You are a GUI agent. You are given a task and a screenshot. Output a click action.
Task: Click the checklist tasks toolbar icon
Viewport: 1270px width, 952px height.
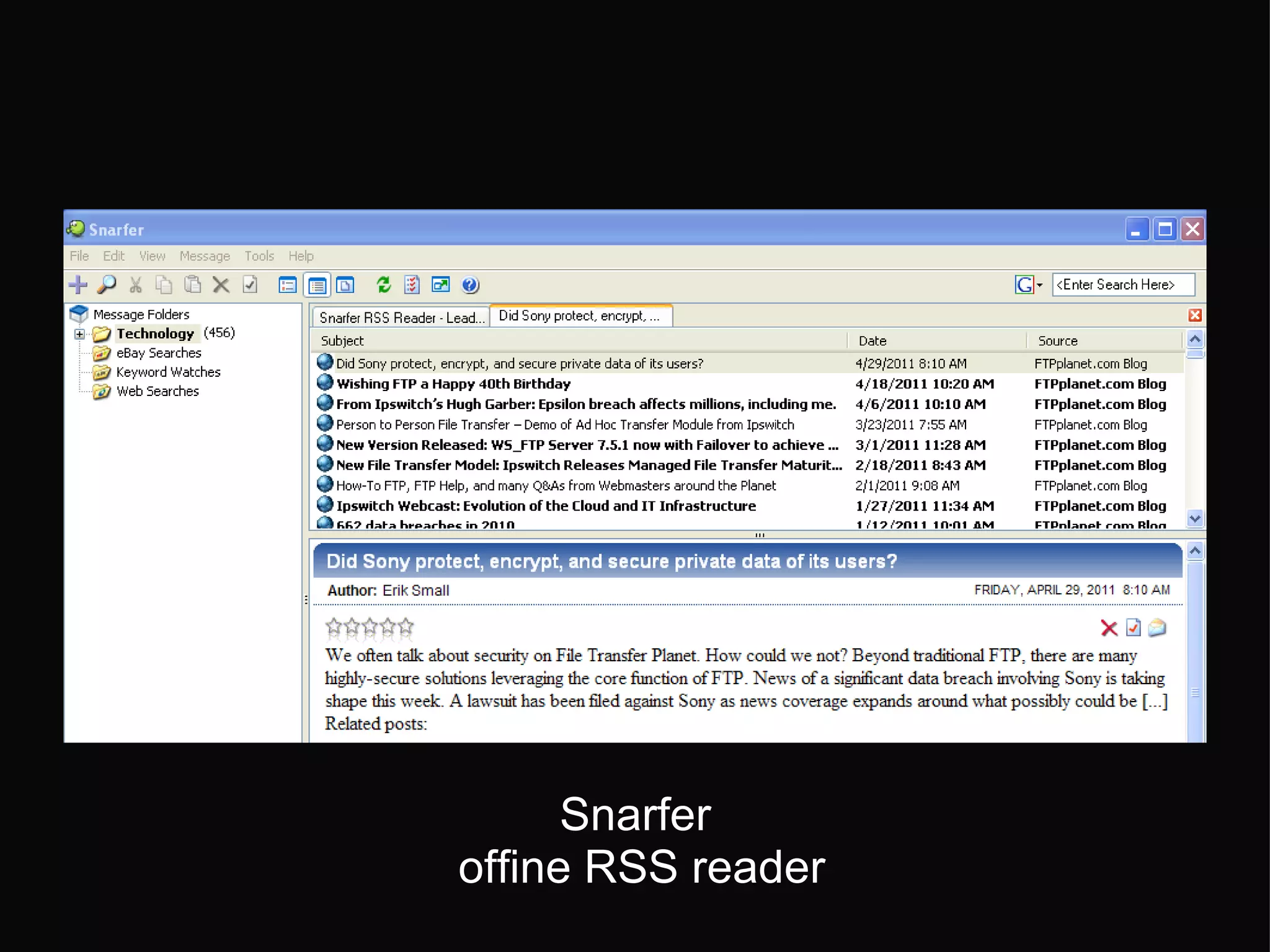point(412,285)
